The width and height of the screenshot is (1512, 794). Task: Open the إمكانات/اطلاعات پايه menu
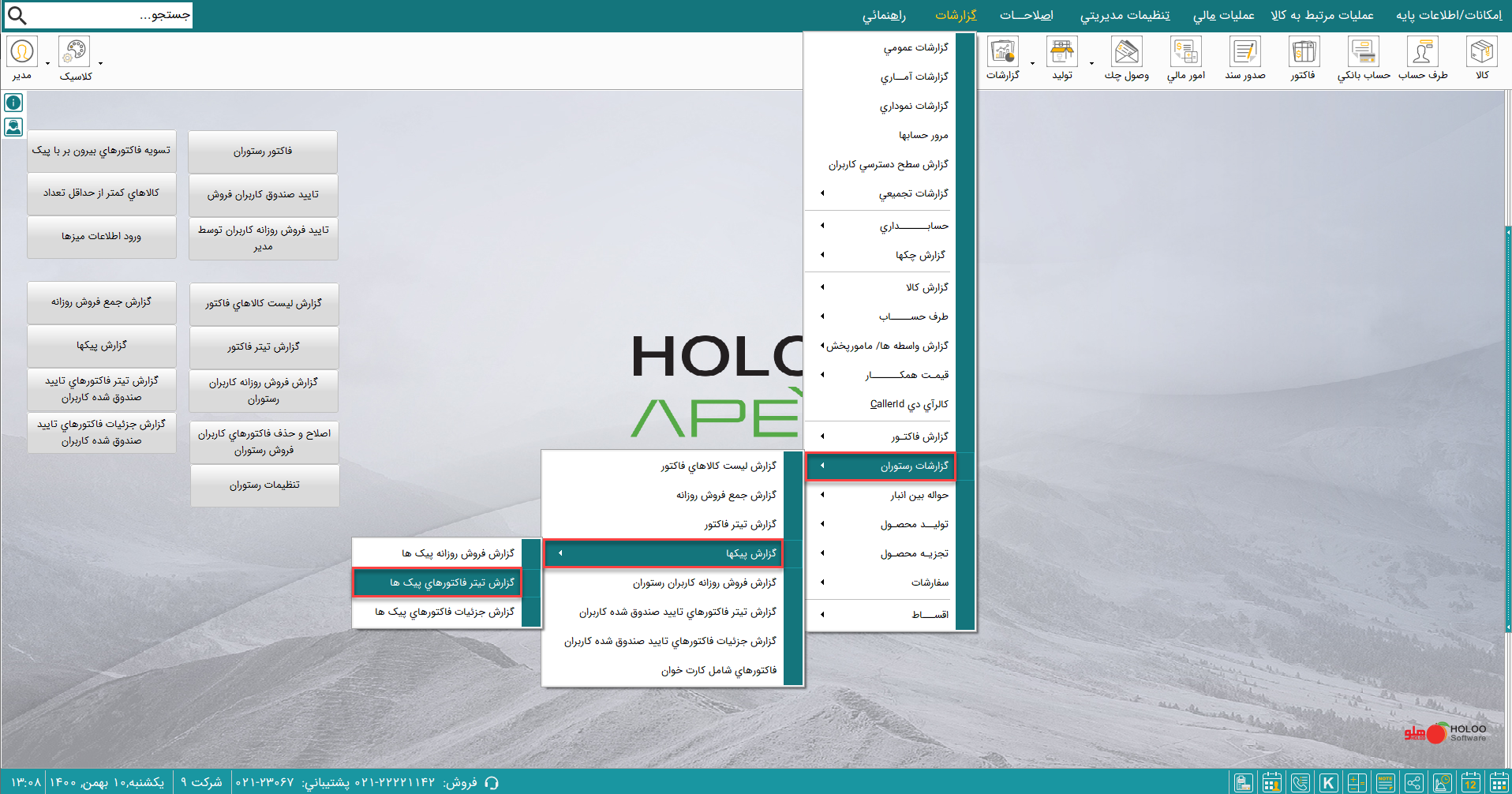[1449, 15]
